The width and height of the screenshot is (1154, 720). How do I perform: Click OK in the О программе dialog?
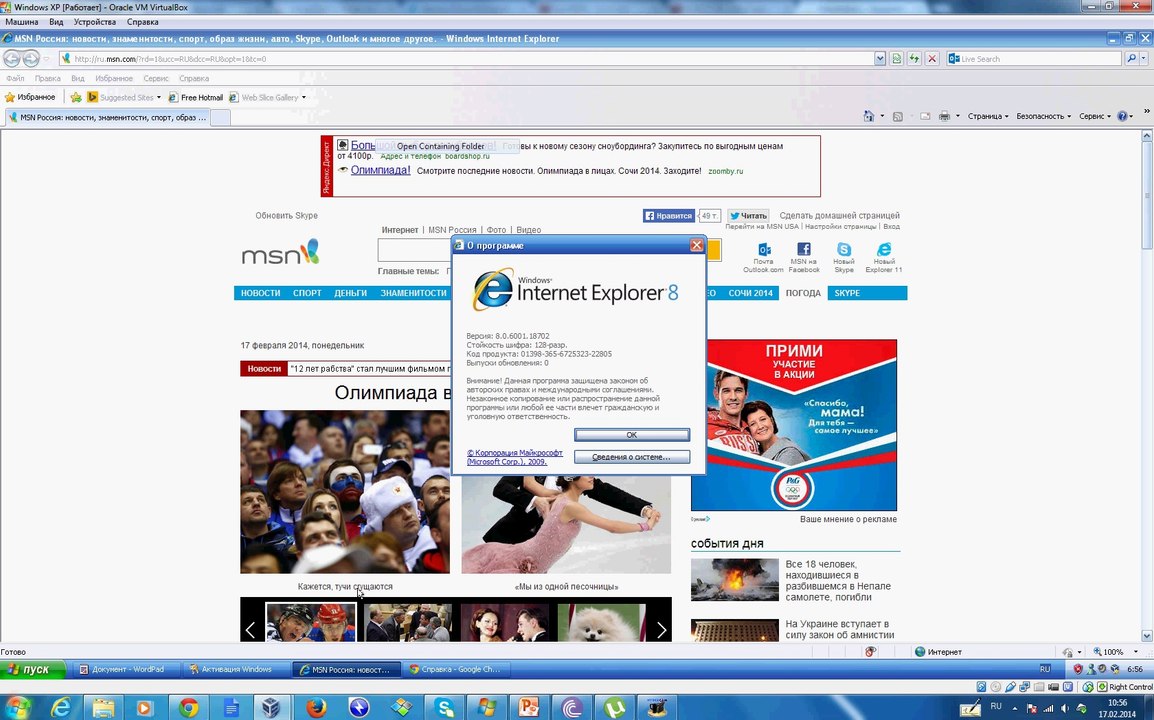pos(631,435)
